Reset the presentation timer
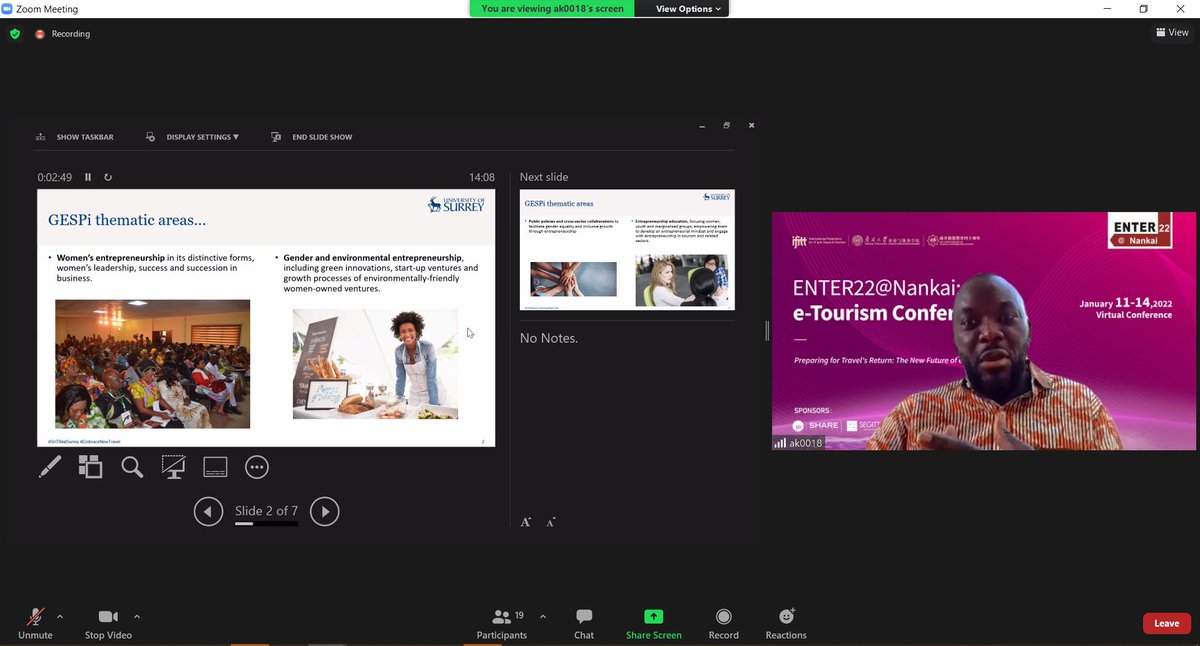 (108, 177)
